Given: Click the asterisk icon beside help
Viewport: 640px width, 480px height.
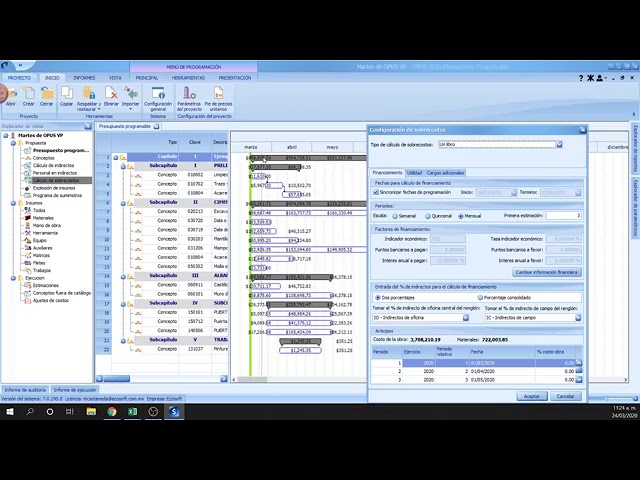Looking at the screenshot, I should pos(590,78).
